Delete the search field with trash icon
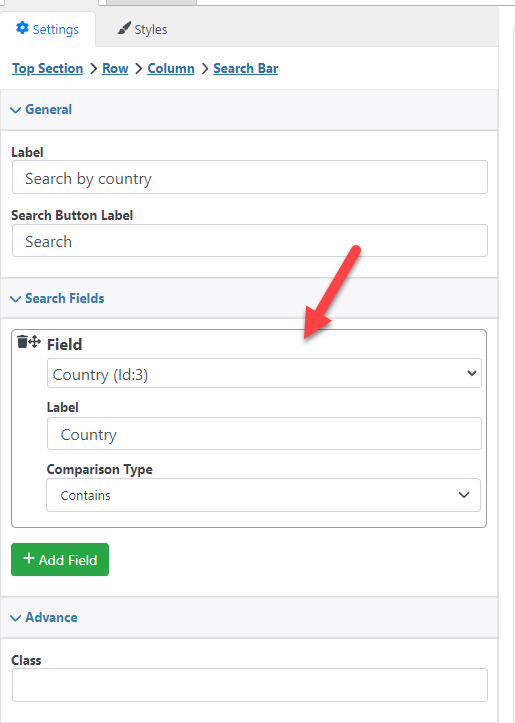 pos(22,342)
